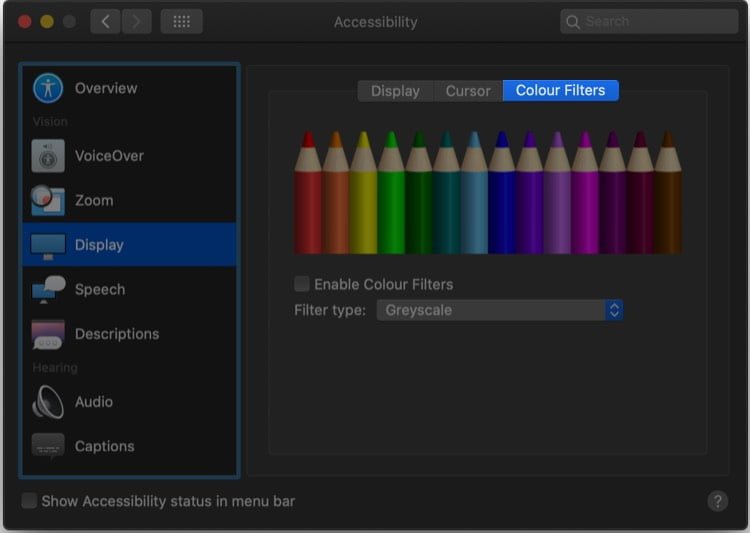Image resolution: width=750 pixels, height=533 pixels.
Task: Select the Display monitor icon
Action: (48, 246)
